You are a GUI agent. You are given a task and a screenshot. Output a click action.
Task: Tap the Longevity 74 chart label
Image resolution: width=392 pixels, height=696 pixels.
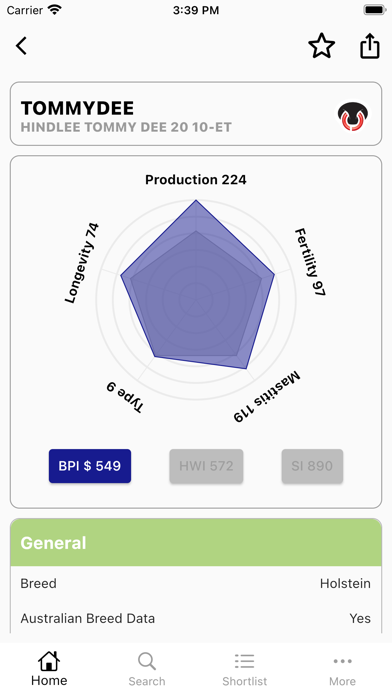pyautogui.click(x=82, y=263)
